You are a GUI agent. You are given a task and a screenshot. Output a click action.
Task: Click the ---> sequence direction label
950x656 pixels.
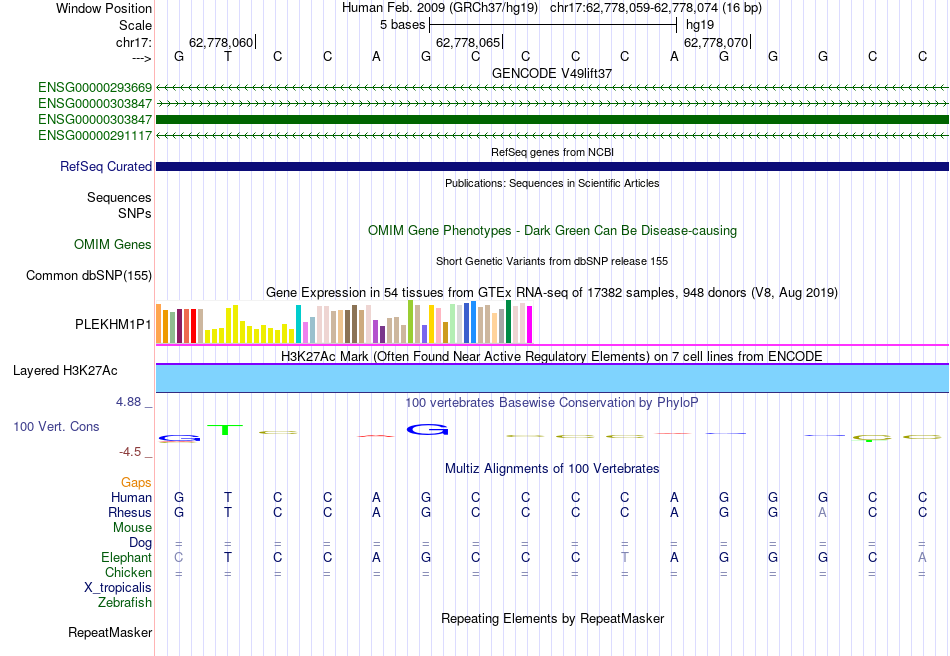pyautogui.click(x=141, y=58)
